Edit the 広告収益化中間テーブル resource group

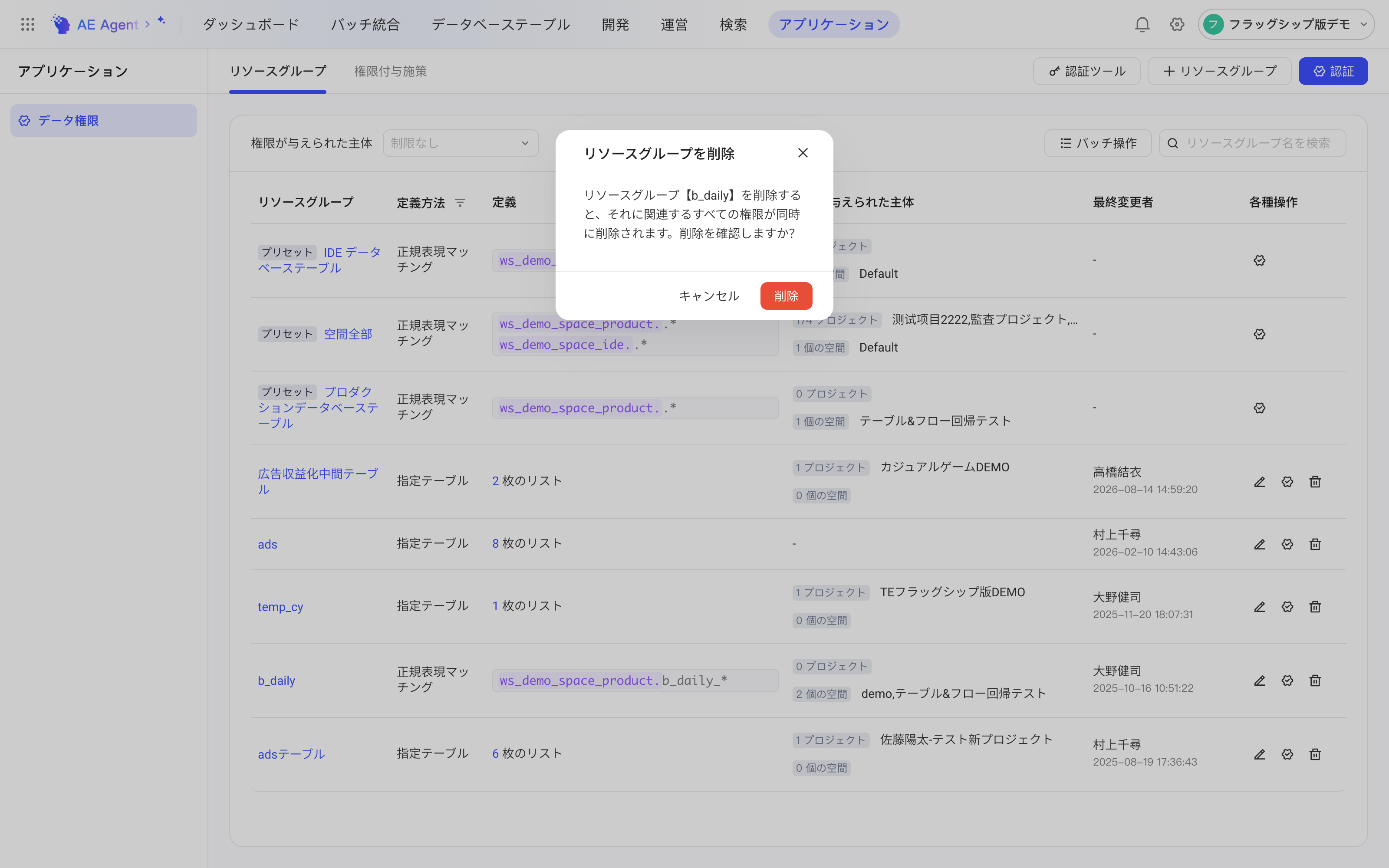[x=1259, y=482]
